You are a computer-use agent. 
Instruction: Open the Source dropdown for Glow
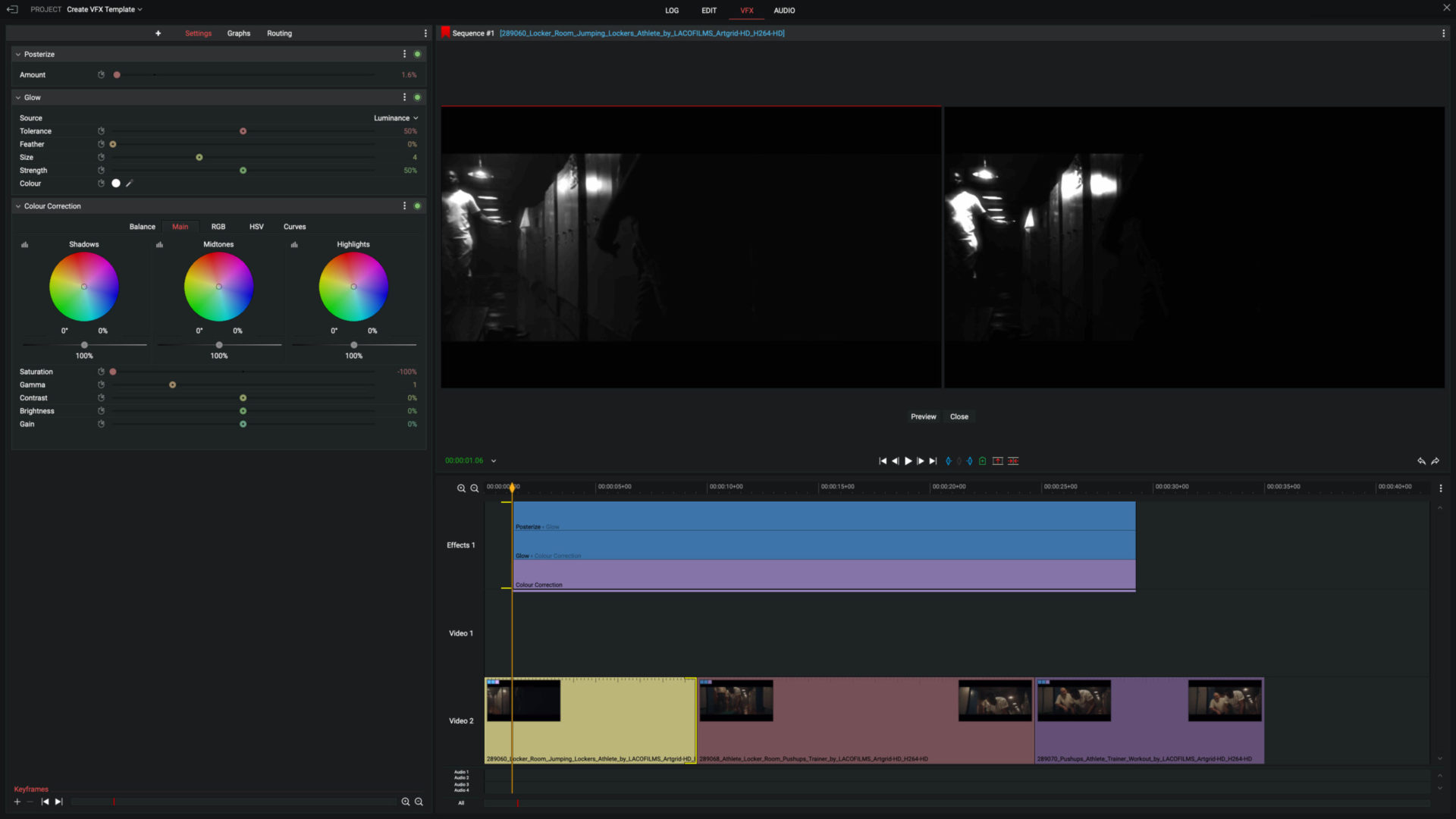click(x=394, y=117)
